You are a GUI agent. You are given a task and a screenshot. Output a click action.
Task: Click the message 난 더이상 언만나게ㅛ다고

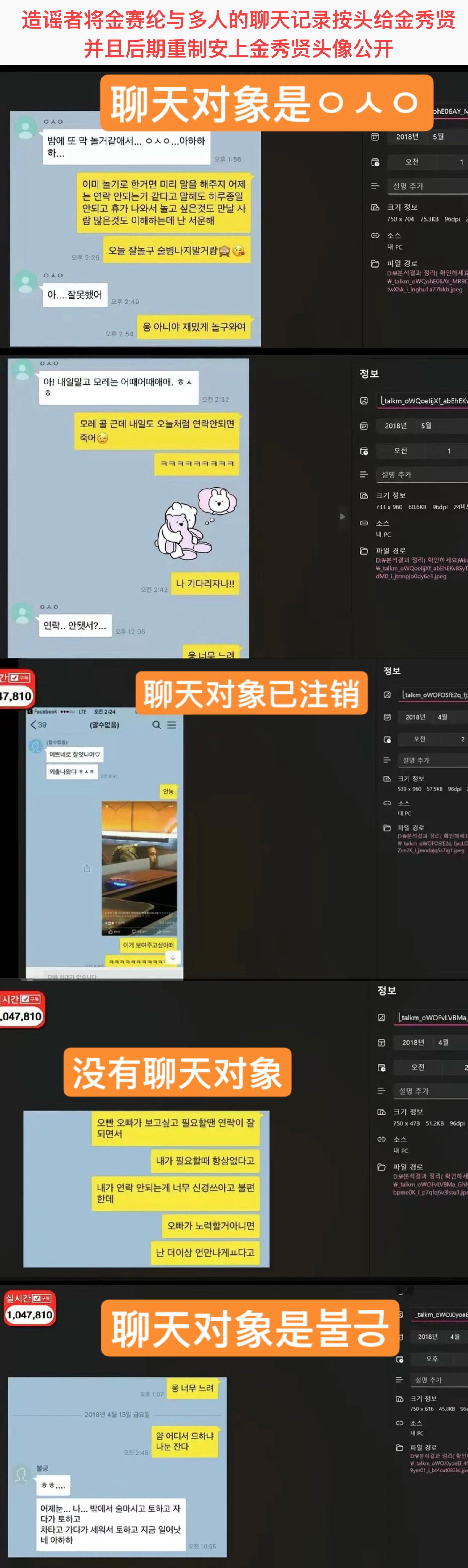(x=205, y=1253)
